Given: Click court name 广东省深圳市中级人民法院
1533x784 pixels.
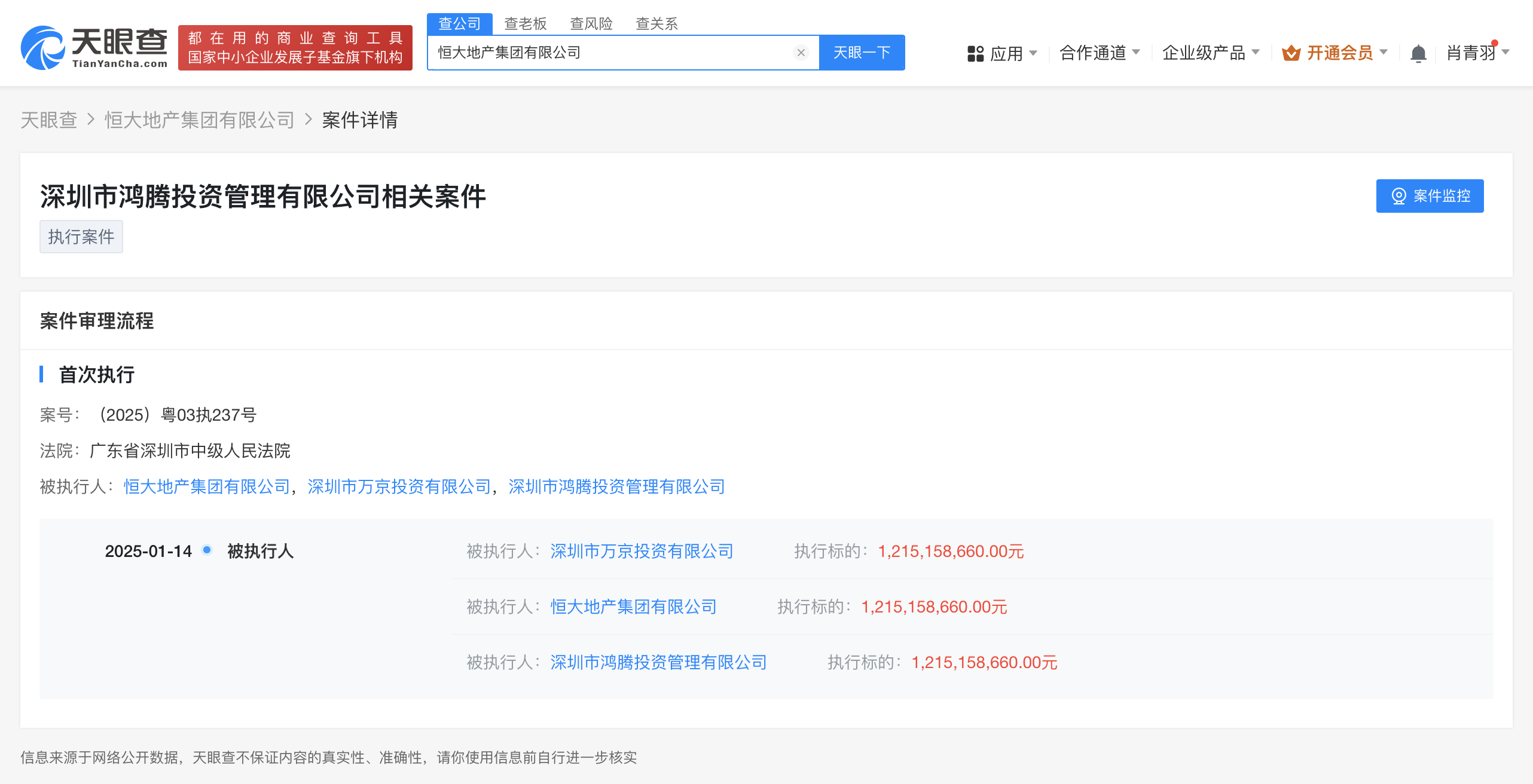Looking at the screenshot, I should tap(190, 451).
